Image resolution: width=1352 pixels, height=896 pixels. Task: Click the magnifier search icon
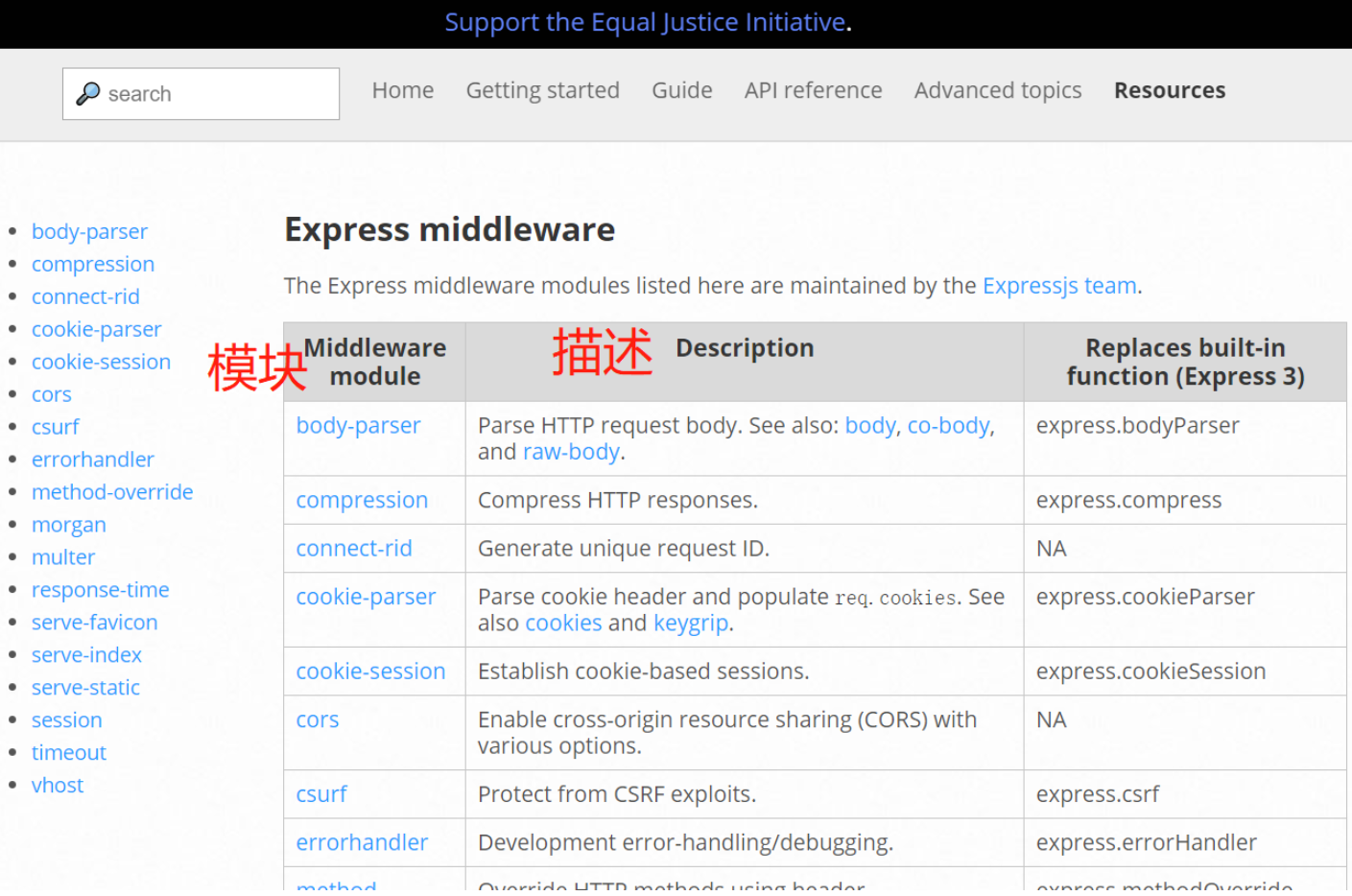(x=87, y=92)
